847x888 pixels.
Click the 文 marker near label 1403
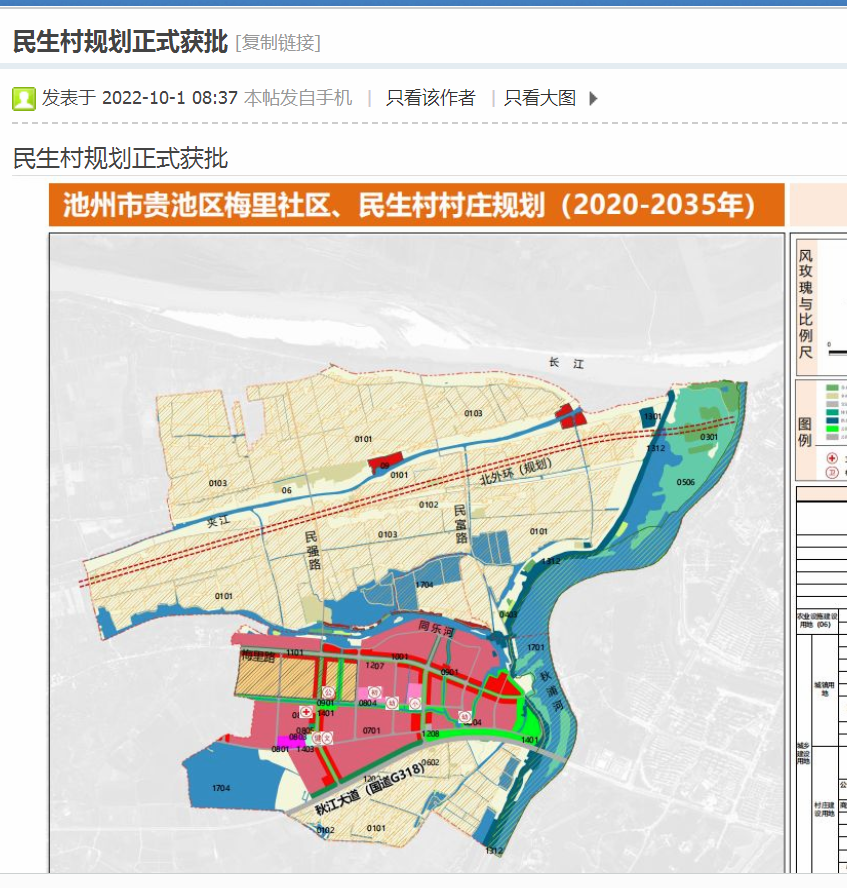click(x=327, y=738)
